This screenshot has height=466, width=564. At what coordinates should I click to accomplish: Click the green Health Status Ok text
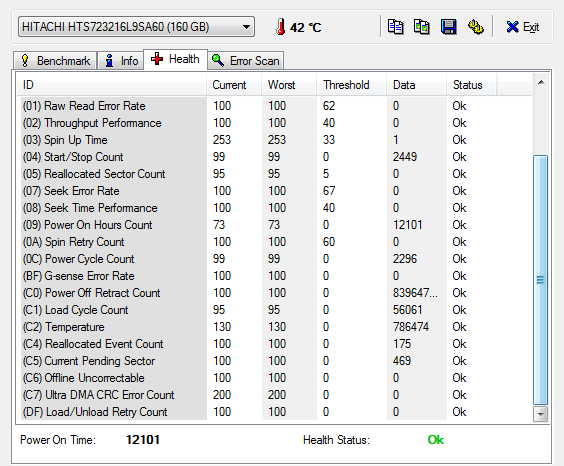[436, 440]
